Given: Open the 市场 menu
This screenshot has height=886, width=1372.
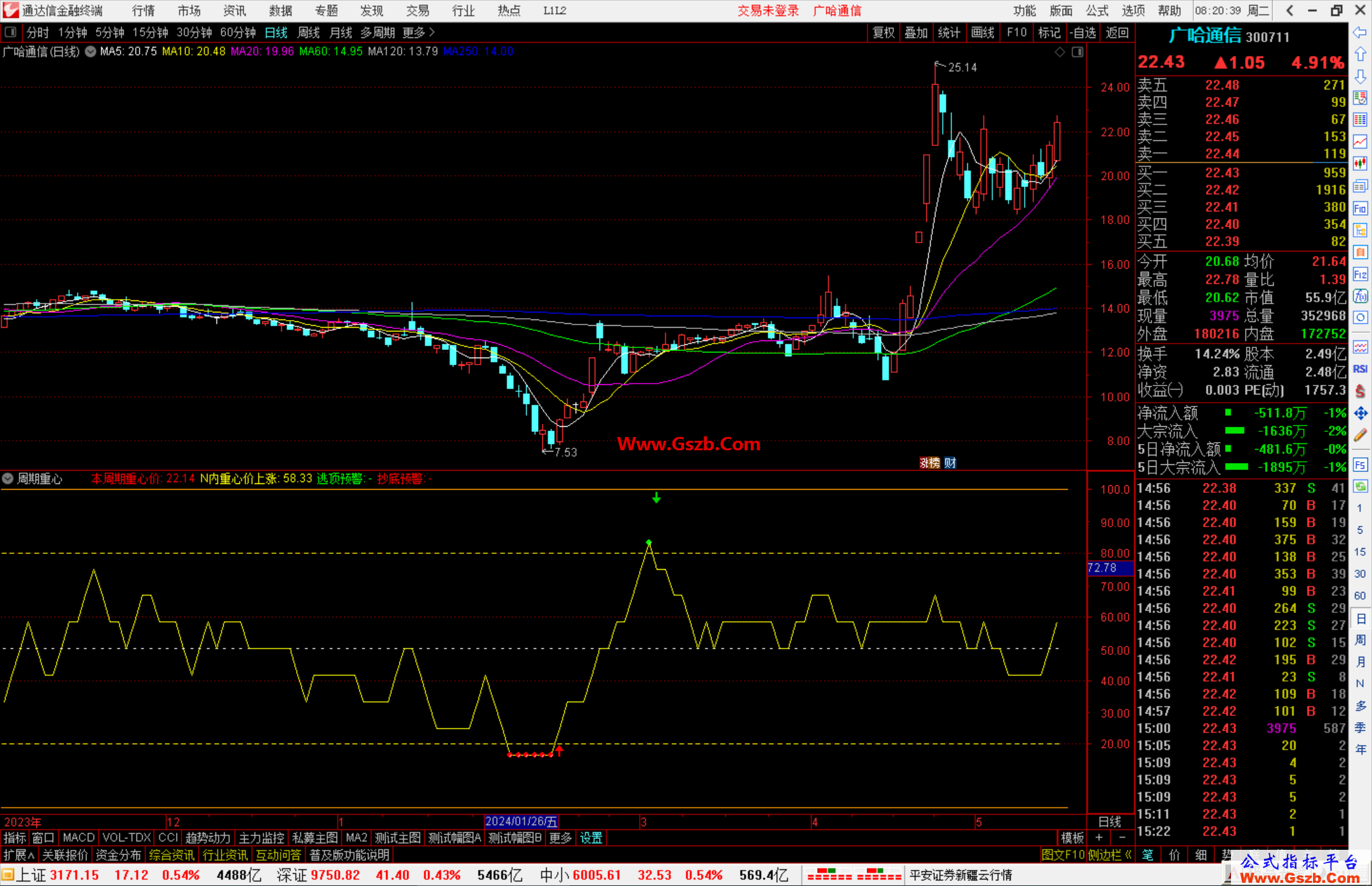Looking at the screenshot, I should pos(189,11).
